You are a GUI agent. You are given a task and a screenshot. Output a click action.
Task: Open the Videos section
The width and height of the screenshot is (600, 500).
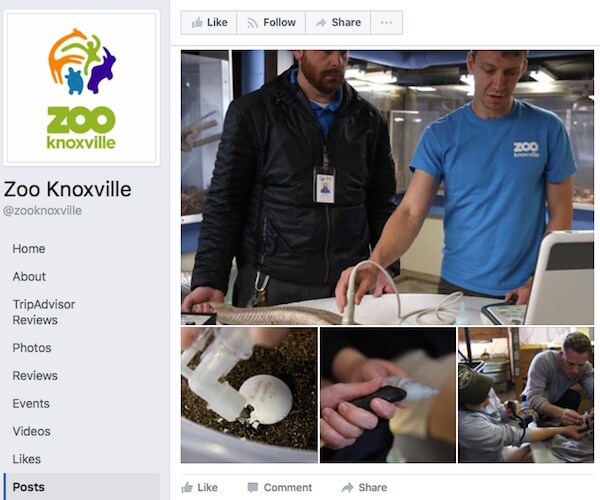pyautogui.click(x=31, y=431)
